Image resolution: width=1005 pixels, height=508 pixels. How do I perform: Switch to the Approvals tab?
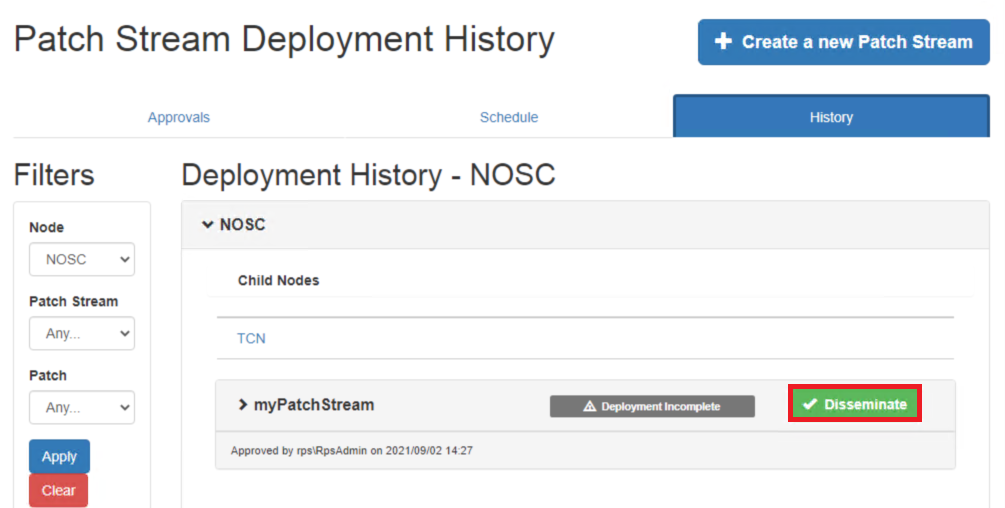tap(179, 117)
